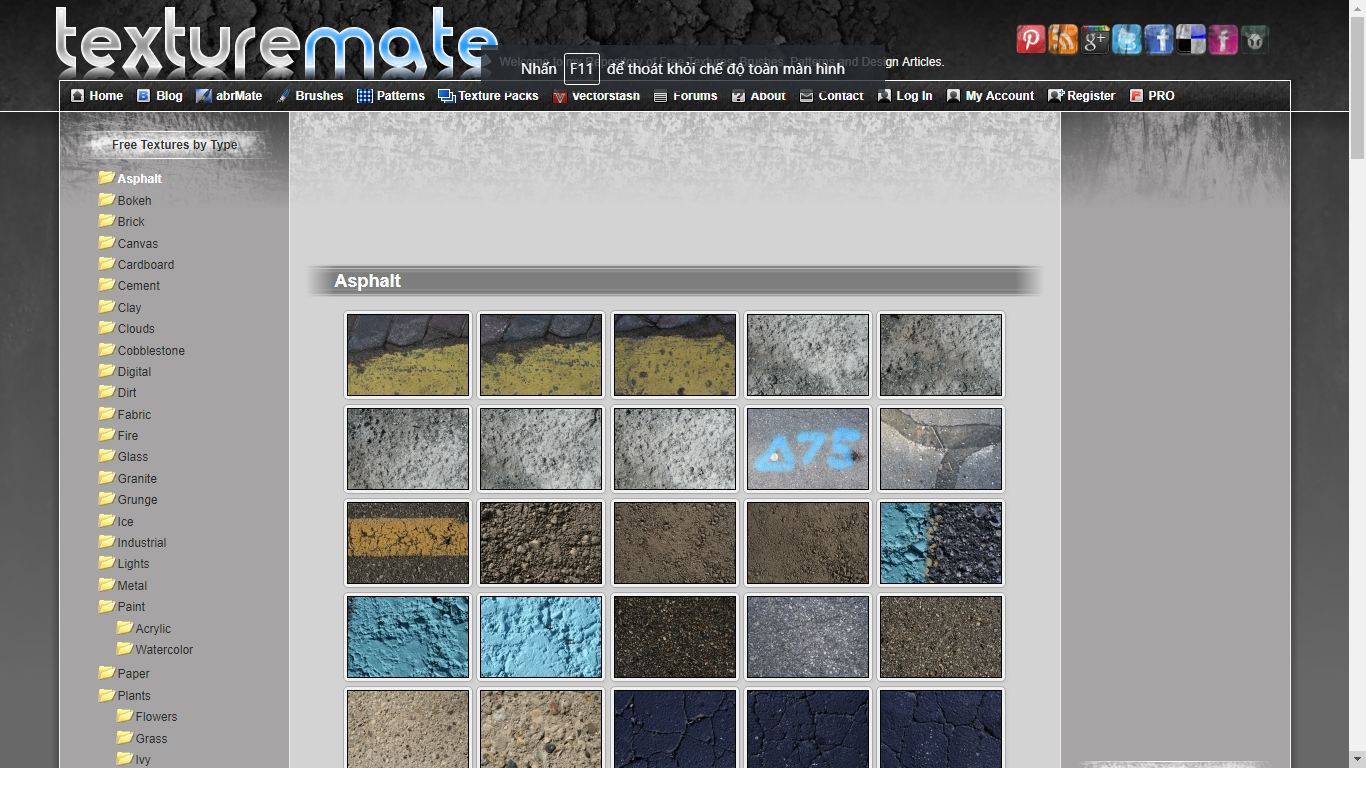Open the Plants parent category
1366x800 pixels.
(x=134, y=696)
